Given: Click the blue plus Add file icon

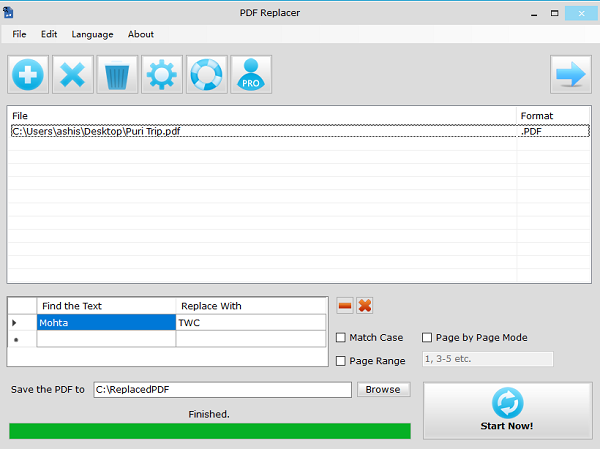Looking at the screenshot, I should coord(28,74).
